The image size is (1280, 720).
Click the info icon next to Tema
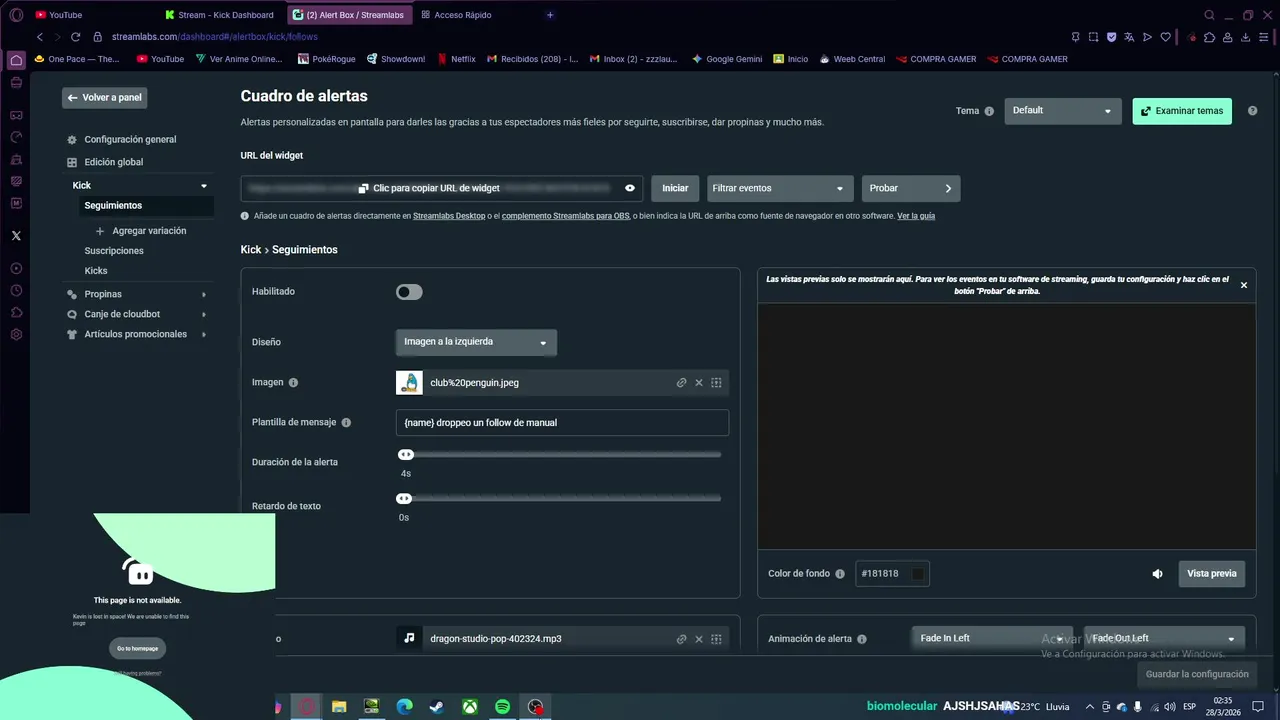pyautogui.click(x=989, y=111)
